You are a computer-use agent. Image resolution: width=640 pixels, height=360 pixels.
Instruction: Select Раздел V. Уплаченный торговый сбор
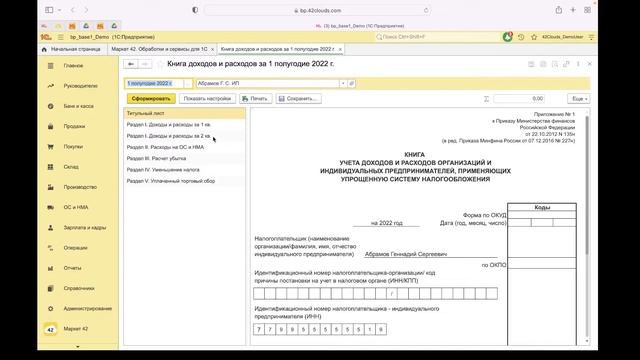pos(184,181)
